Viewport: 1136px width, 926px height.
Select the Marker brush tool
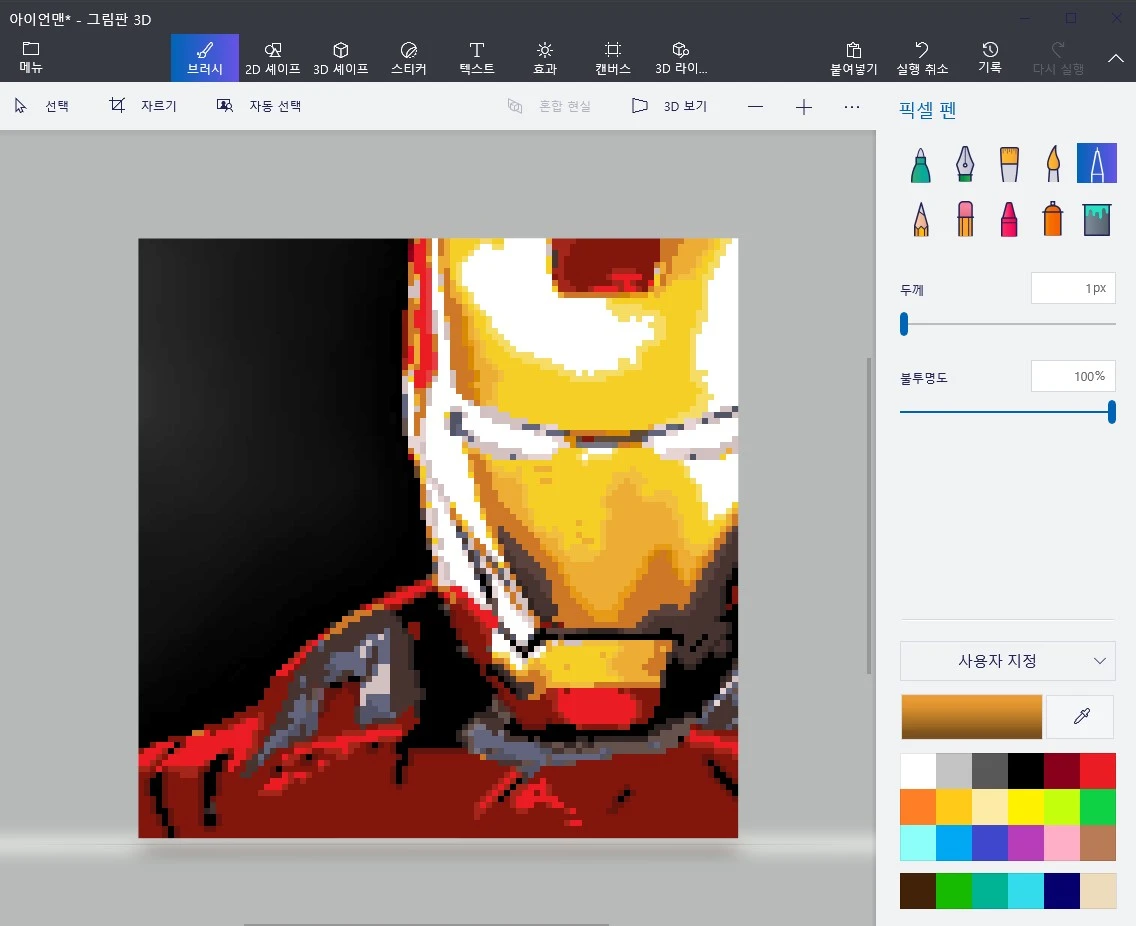(x=921, y=164)
